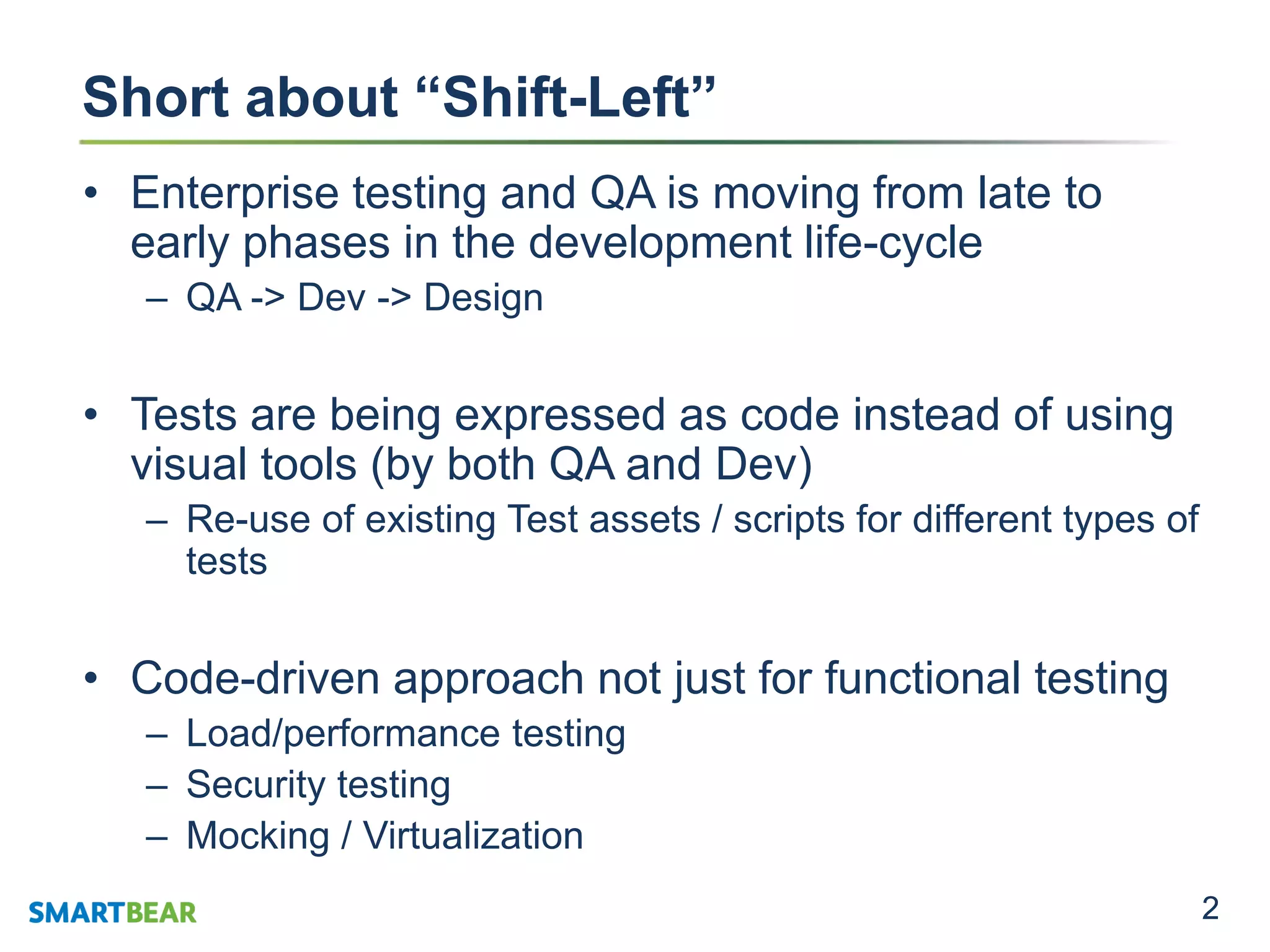1270x952 pixels.
Task: Click the bullet dot before "Enterprise testing"
Action: coord(92,194)
